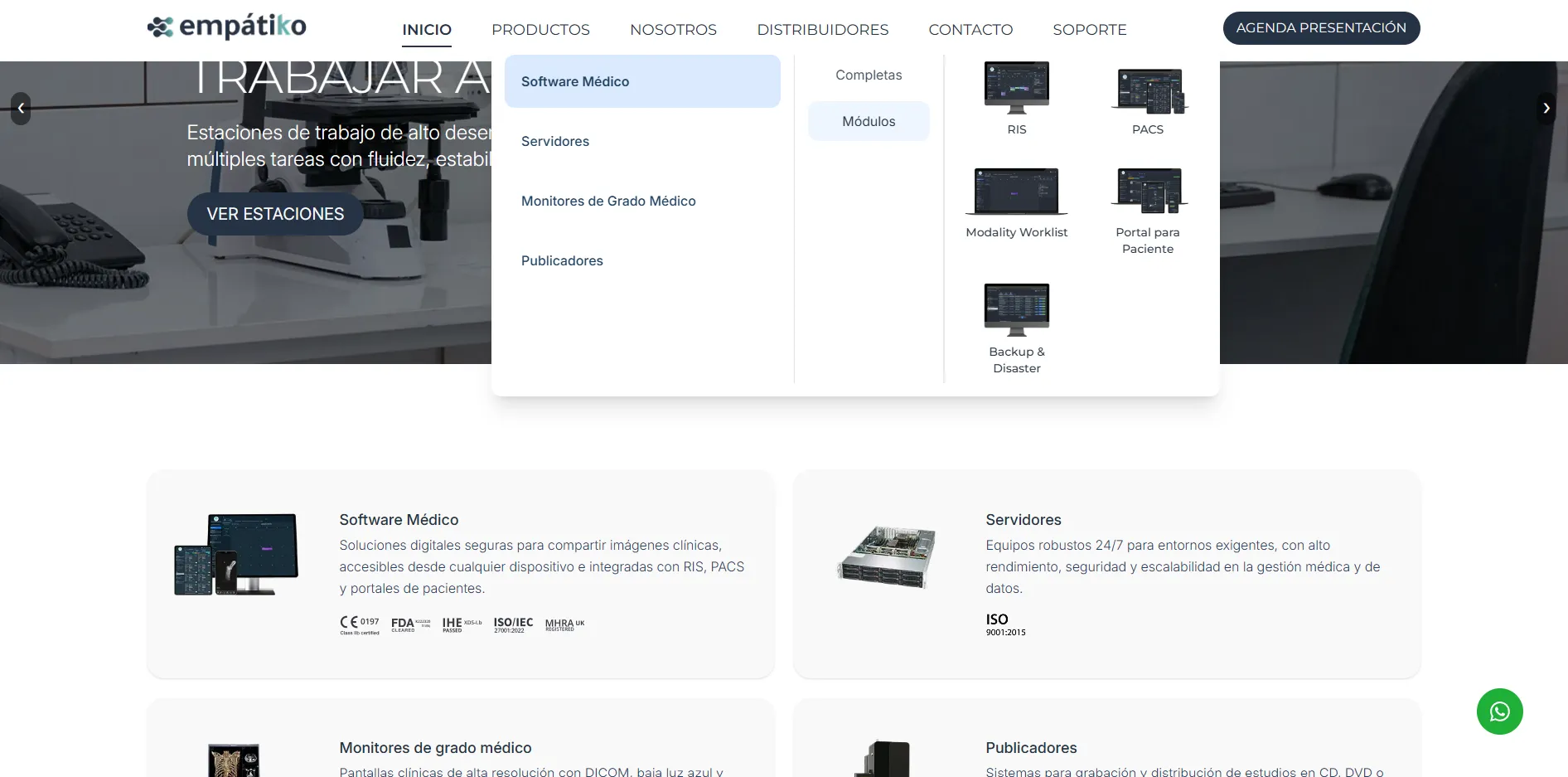Select Backup & Disaster module icon

pos(1016,309)
